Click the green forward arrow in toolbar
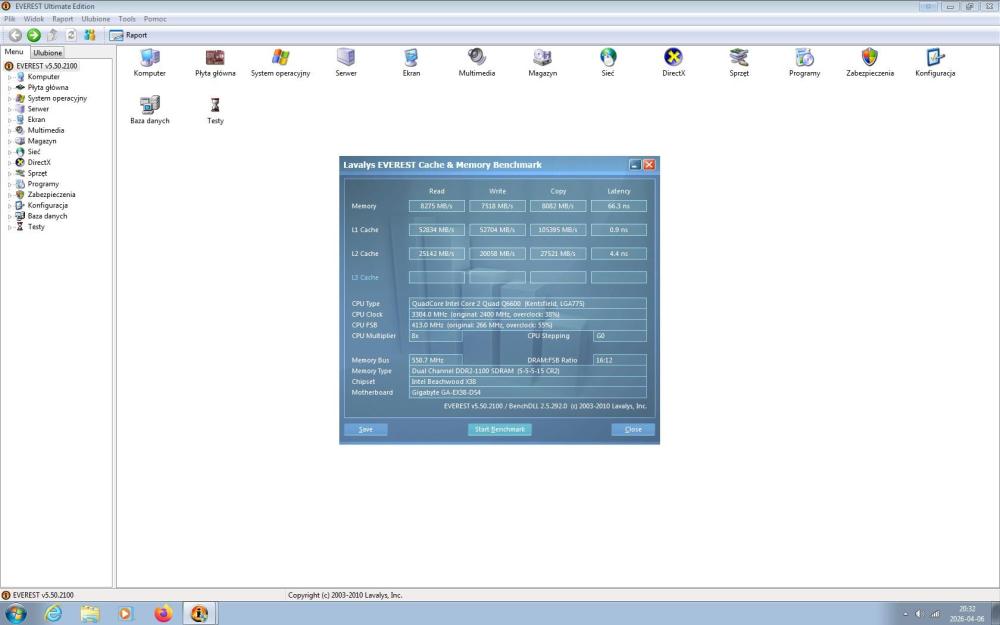The image size is (1000, 625). [x=34, y=35]
